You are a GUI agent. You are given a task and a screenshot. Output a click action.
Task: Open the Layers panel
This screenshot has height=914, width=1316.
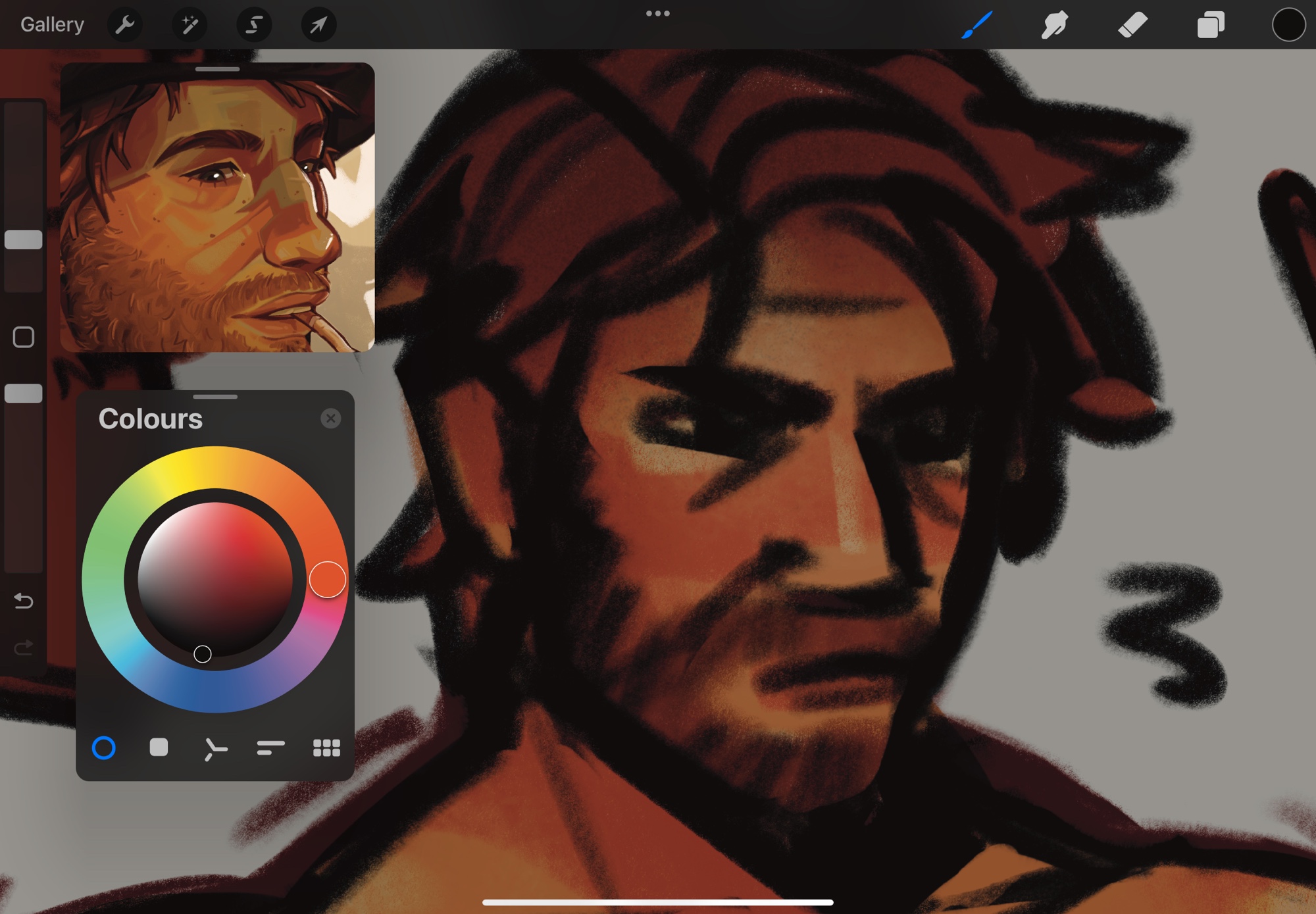pyautogui.click(x=1210, y=25)
